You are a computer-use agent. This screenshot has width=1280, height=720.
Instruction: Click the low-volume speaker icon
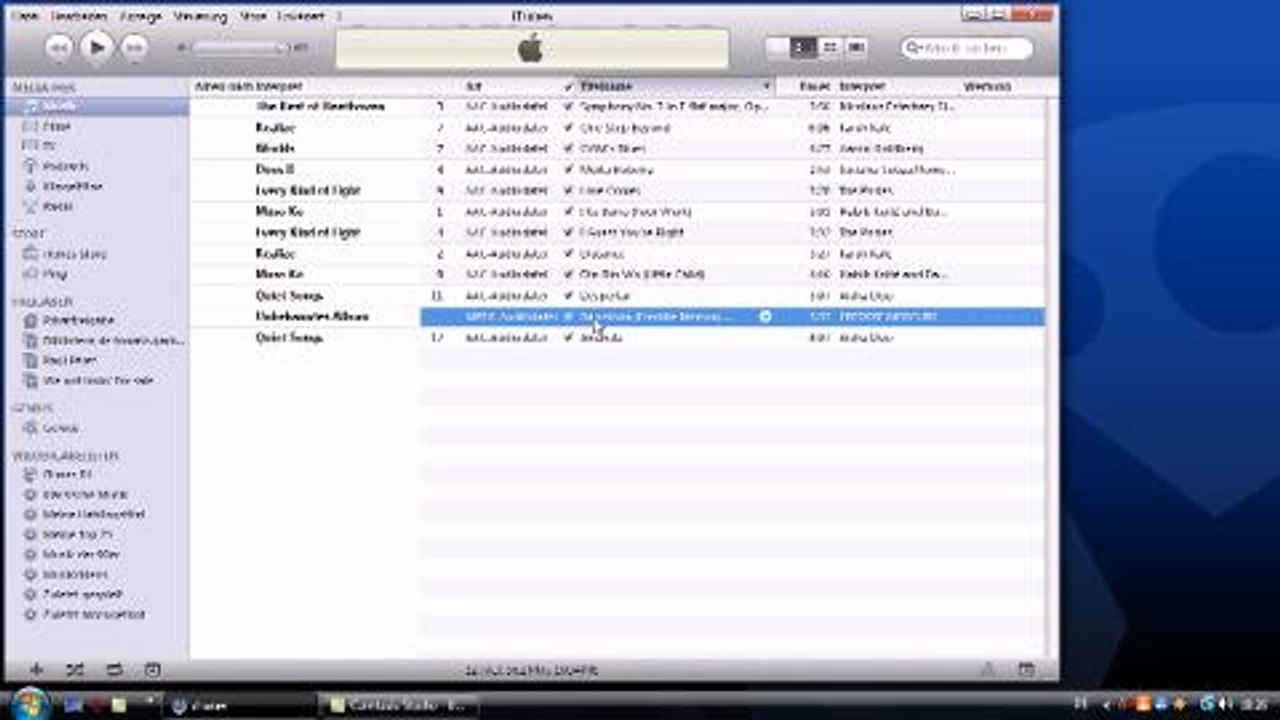point(182,47)
